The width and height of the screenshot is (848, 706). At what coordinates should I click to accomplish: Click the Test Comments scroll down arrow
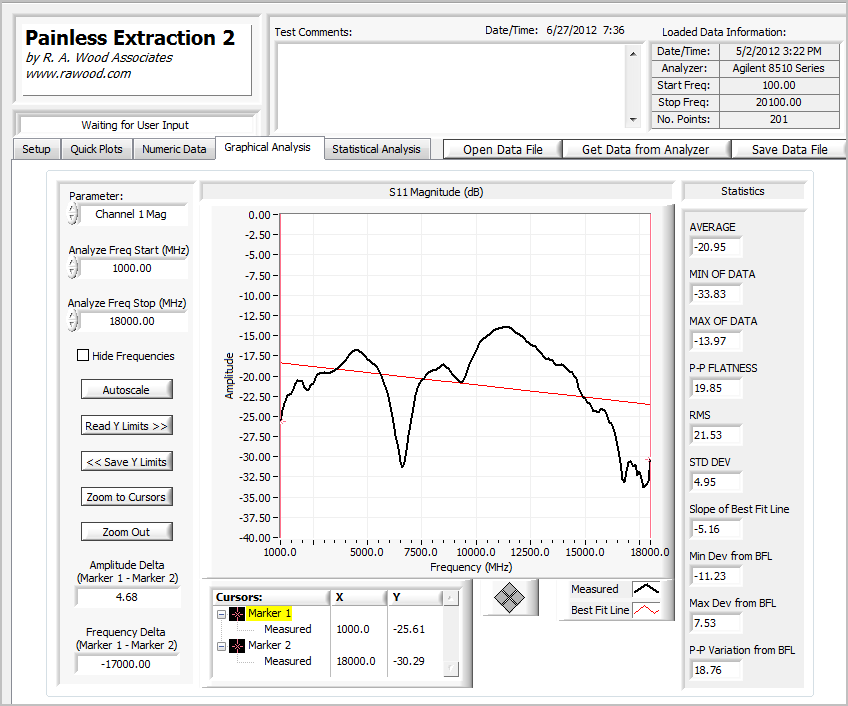(x=633, y=120)
